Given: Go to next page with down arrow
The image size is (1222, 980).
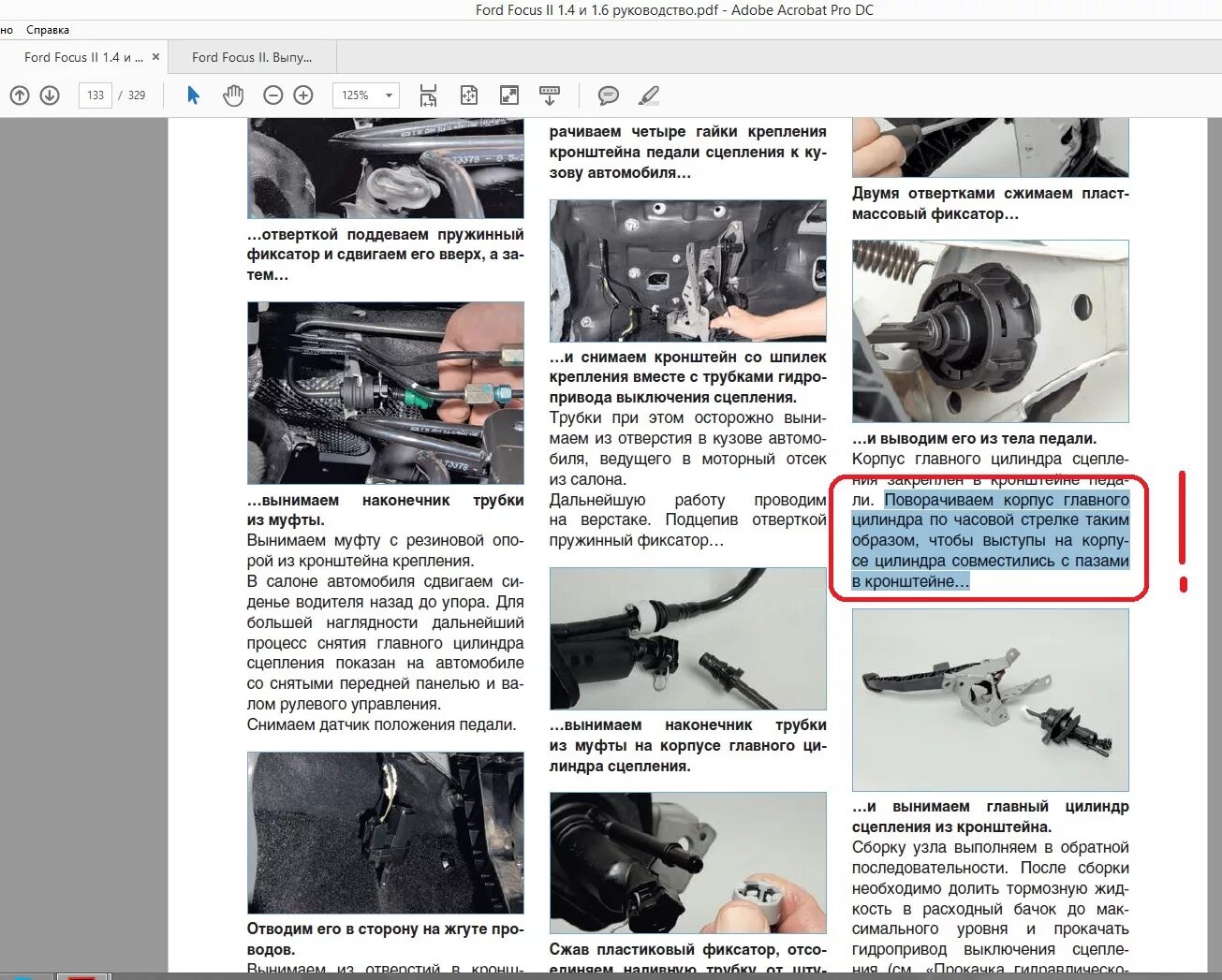Looking at the screenshot, I should pos(50,95).
